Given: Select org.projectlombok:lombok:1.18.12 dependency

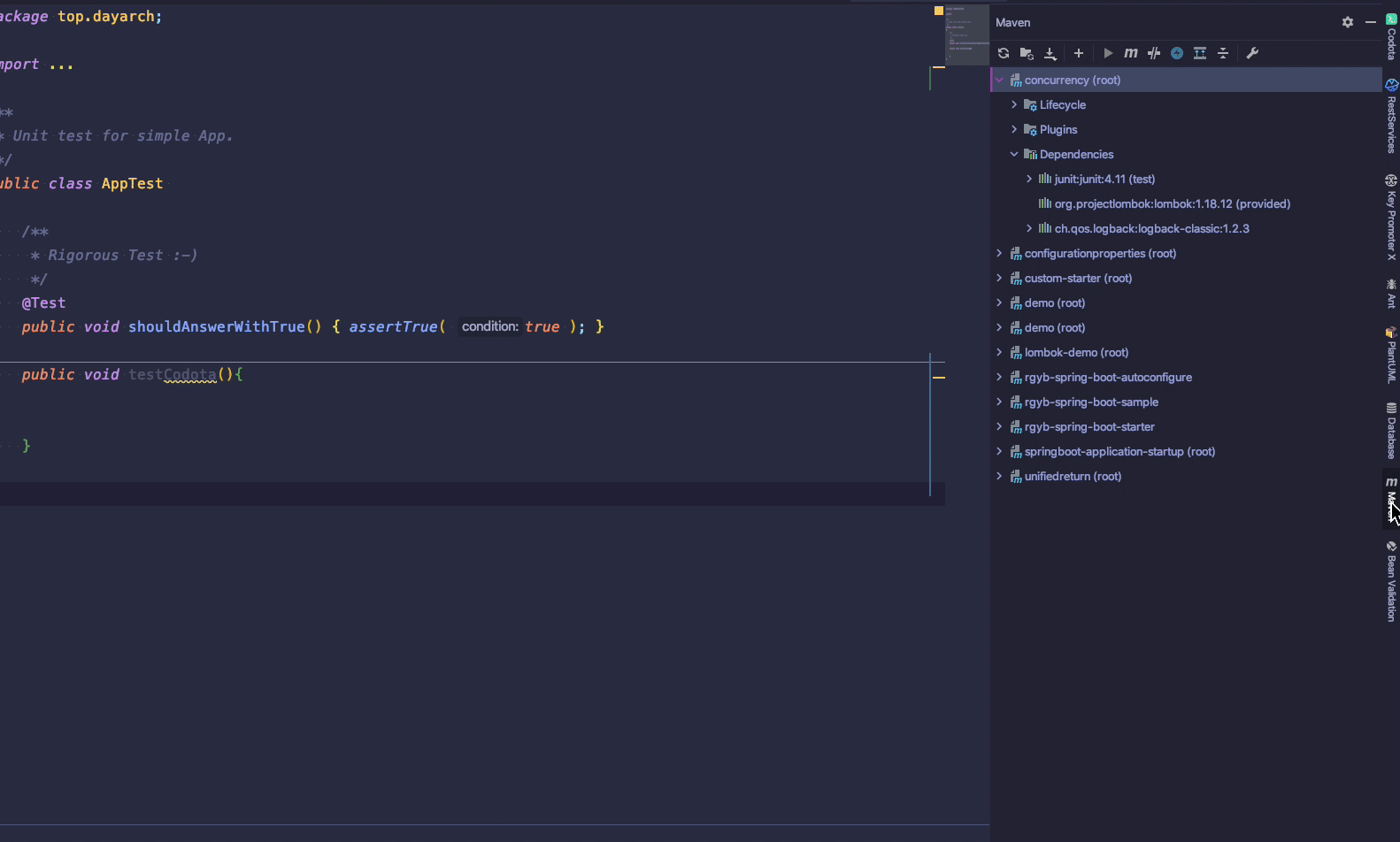Looking at the screenshot, I should click(1172, 203).
